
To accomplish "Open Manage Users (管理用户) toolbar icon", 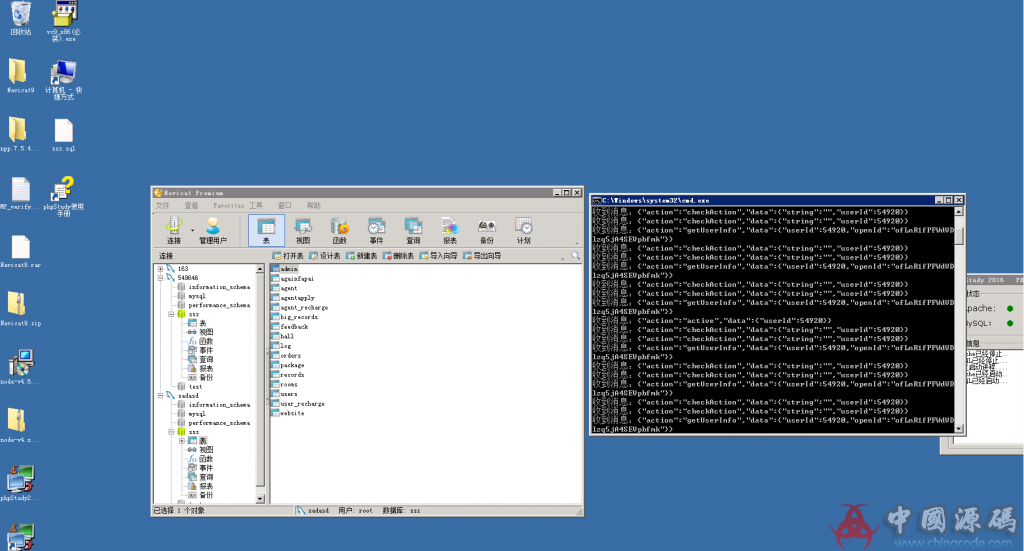I will pos(213,230).
